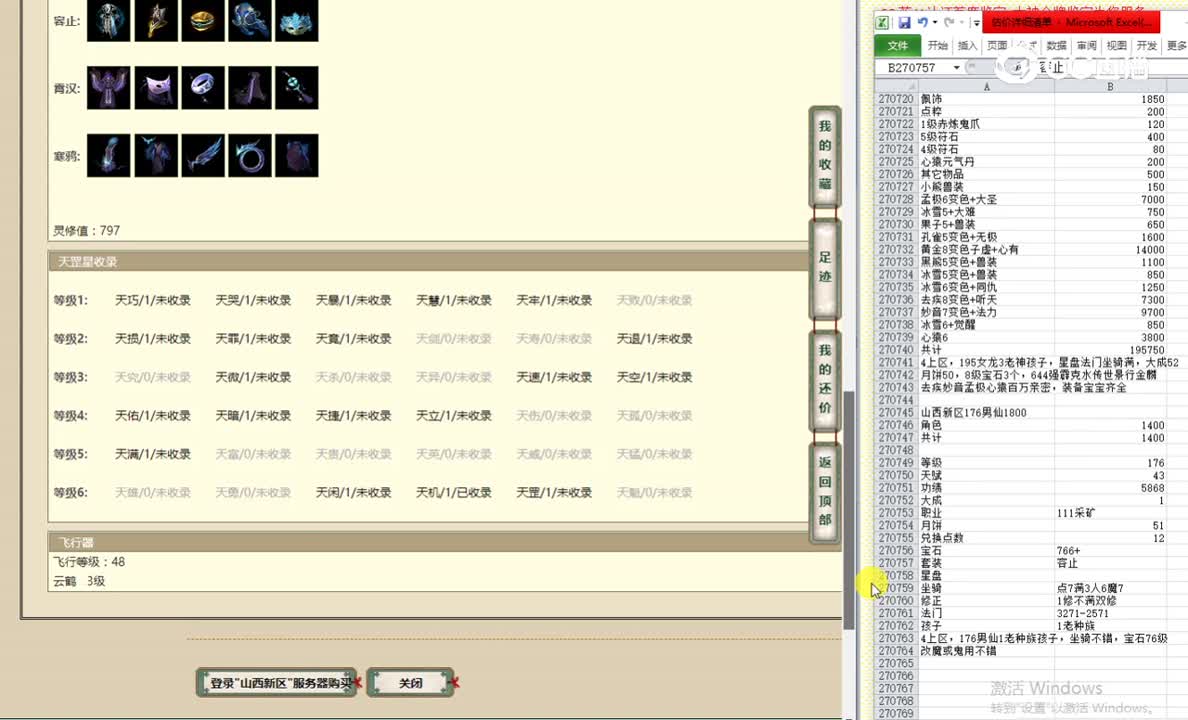Image resolution: width=1188 pixels, height=720 pixels.
Task: Select the feathered dark robe in 寒鸦 row
Action: [155, 155]
